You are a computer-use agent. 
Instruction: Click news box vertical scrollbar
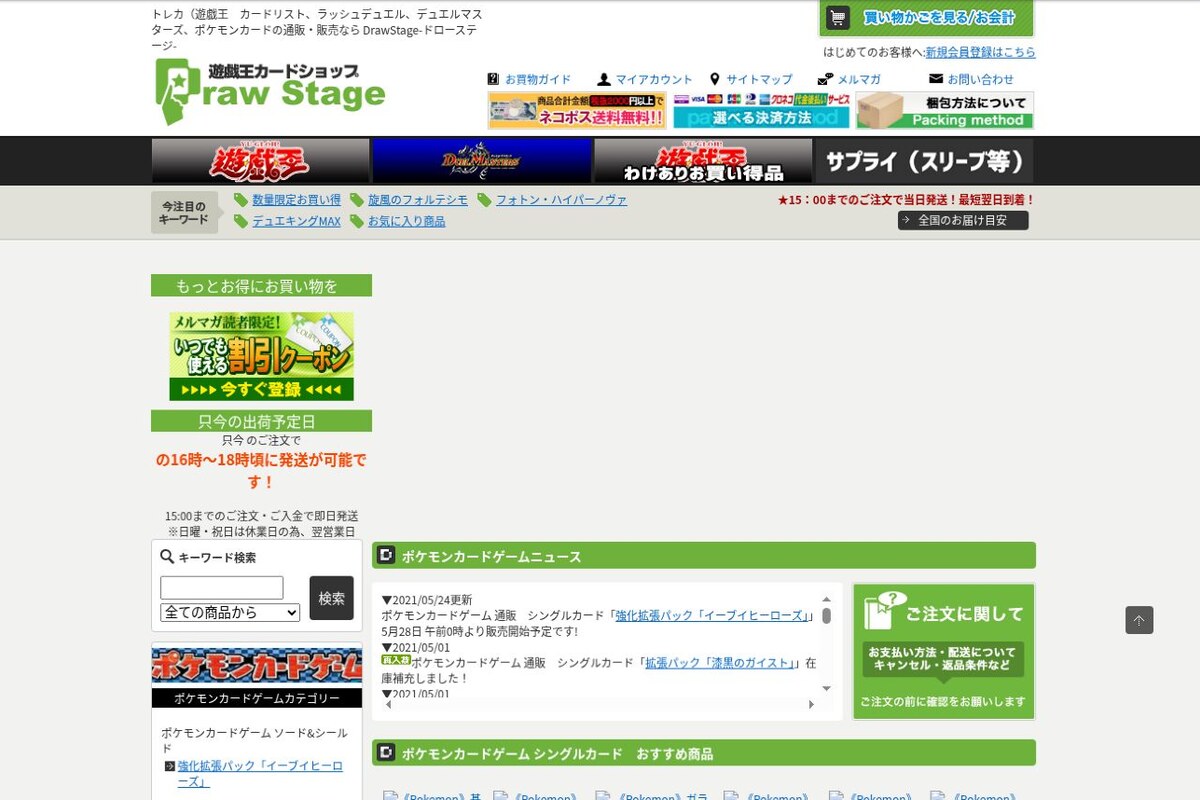coord(827,615)
